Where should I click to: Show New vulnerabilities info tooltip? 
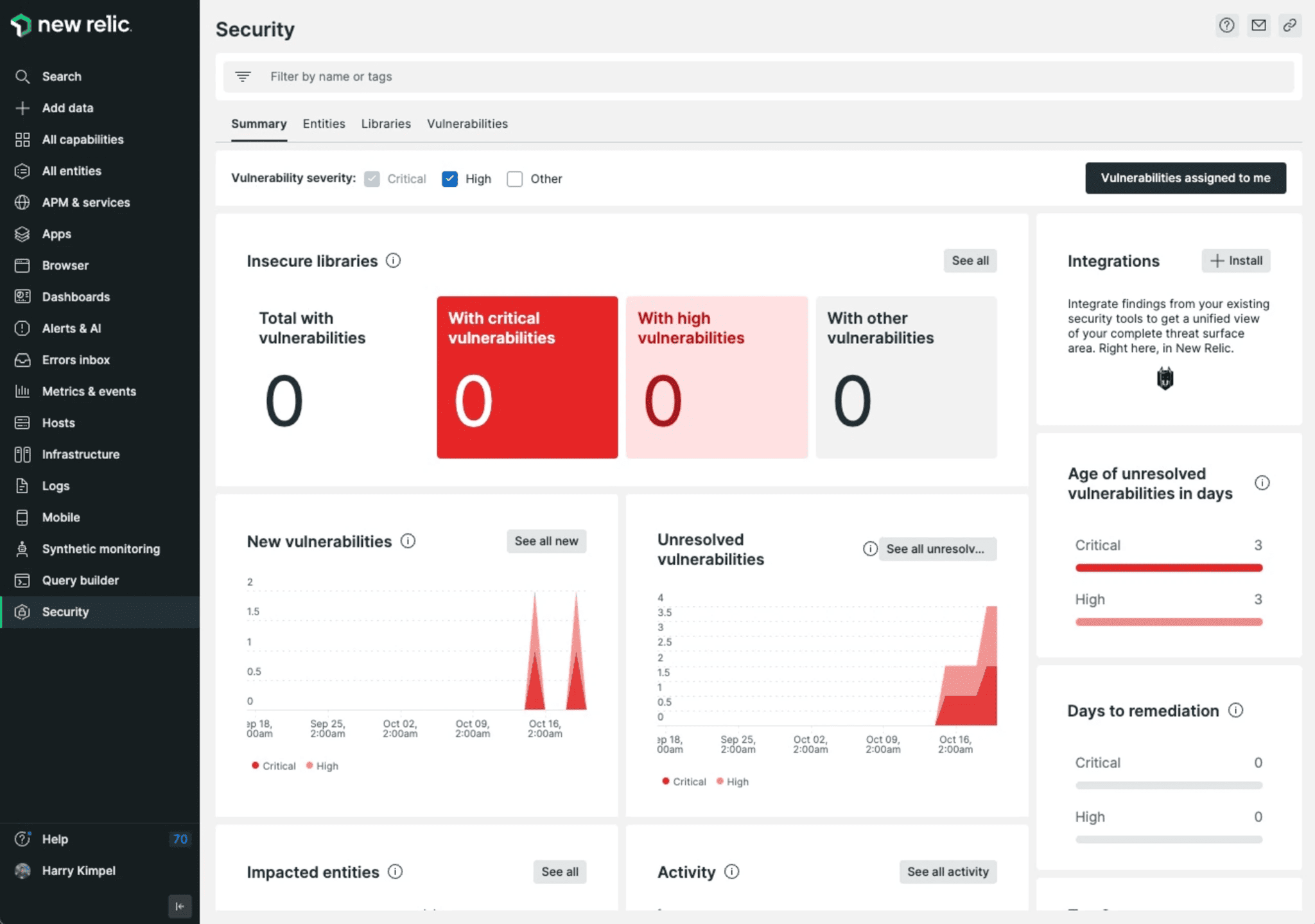408,541
